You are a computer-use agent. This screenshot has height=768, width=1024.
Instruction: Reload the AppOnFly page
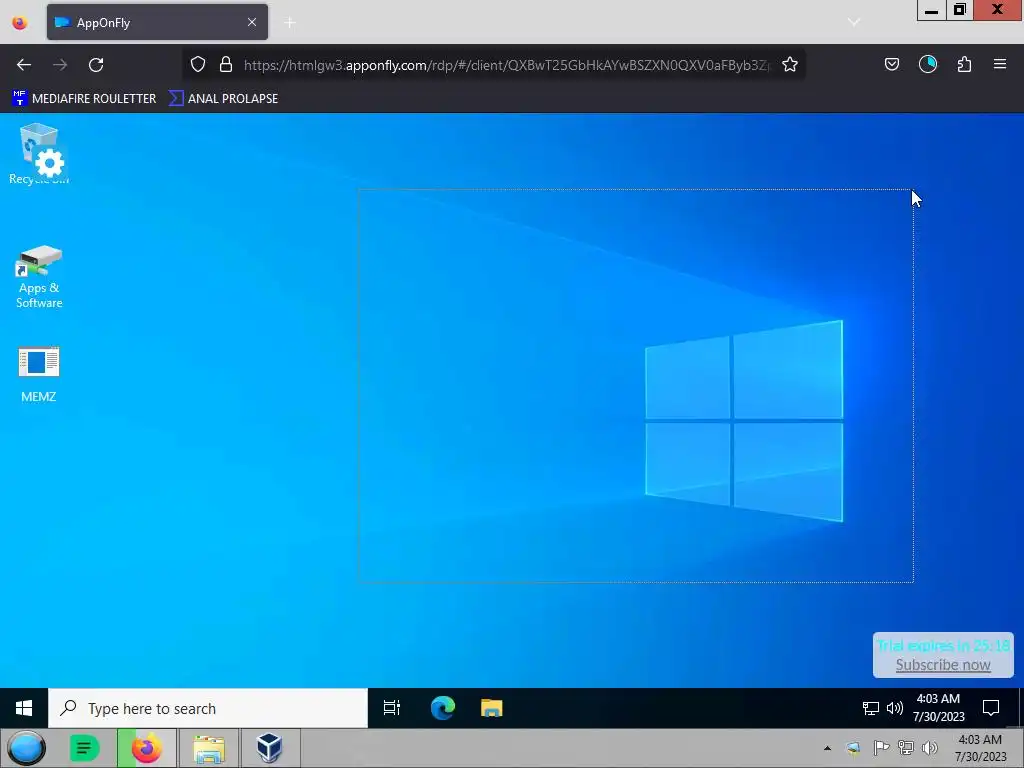point(96,65)
